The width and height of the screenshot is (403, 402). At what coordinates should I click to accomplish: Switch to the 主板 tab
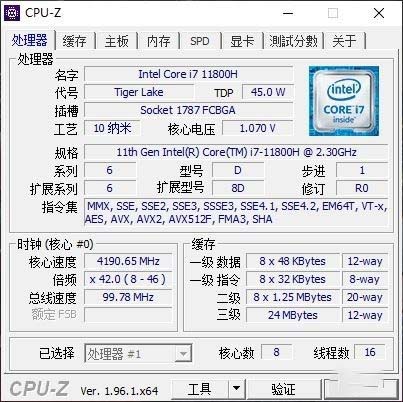click(117, 41)
